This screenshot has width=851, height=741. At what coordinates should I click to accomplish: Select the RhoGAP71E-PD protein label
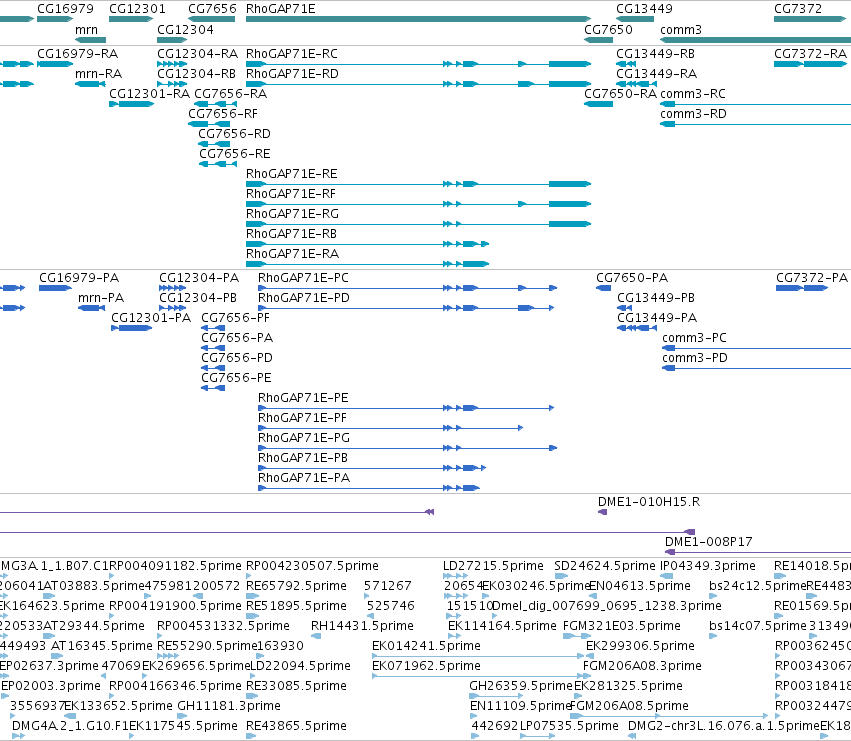303,298
